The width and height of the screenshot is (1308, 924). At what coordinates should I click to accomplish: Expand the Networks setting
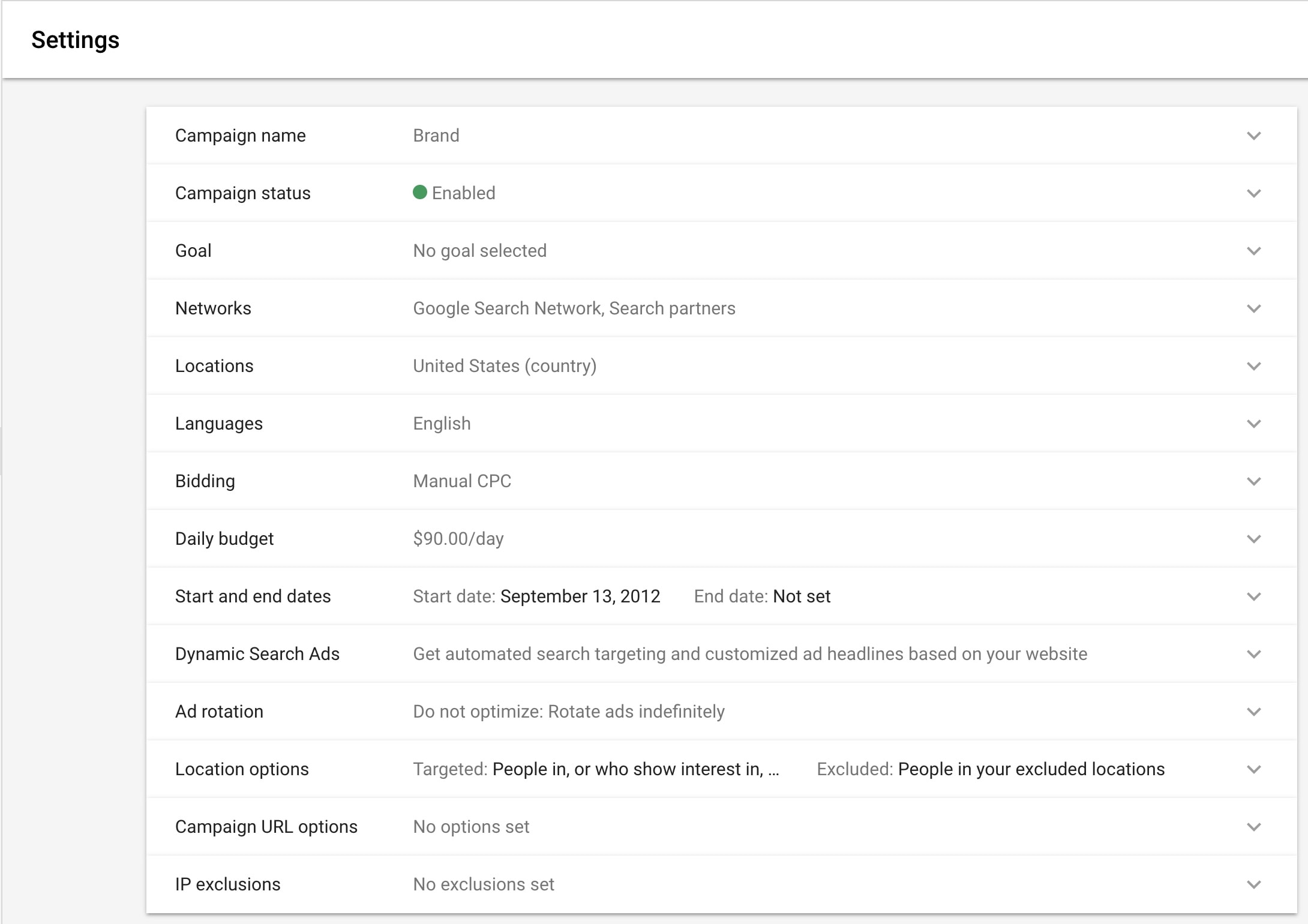[1254, 308]
